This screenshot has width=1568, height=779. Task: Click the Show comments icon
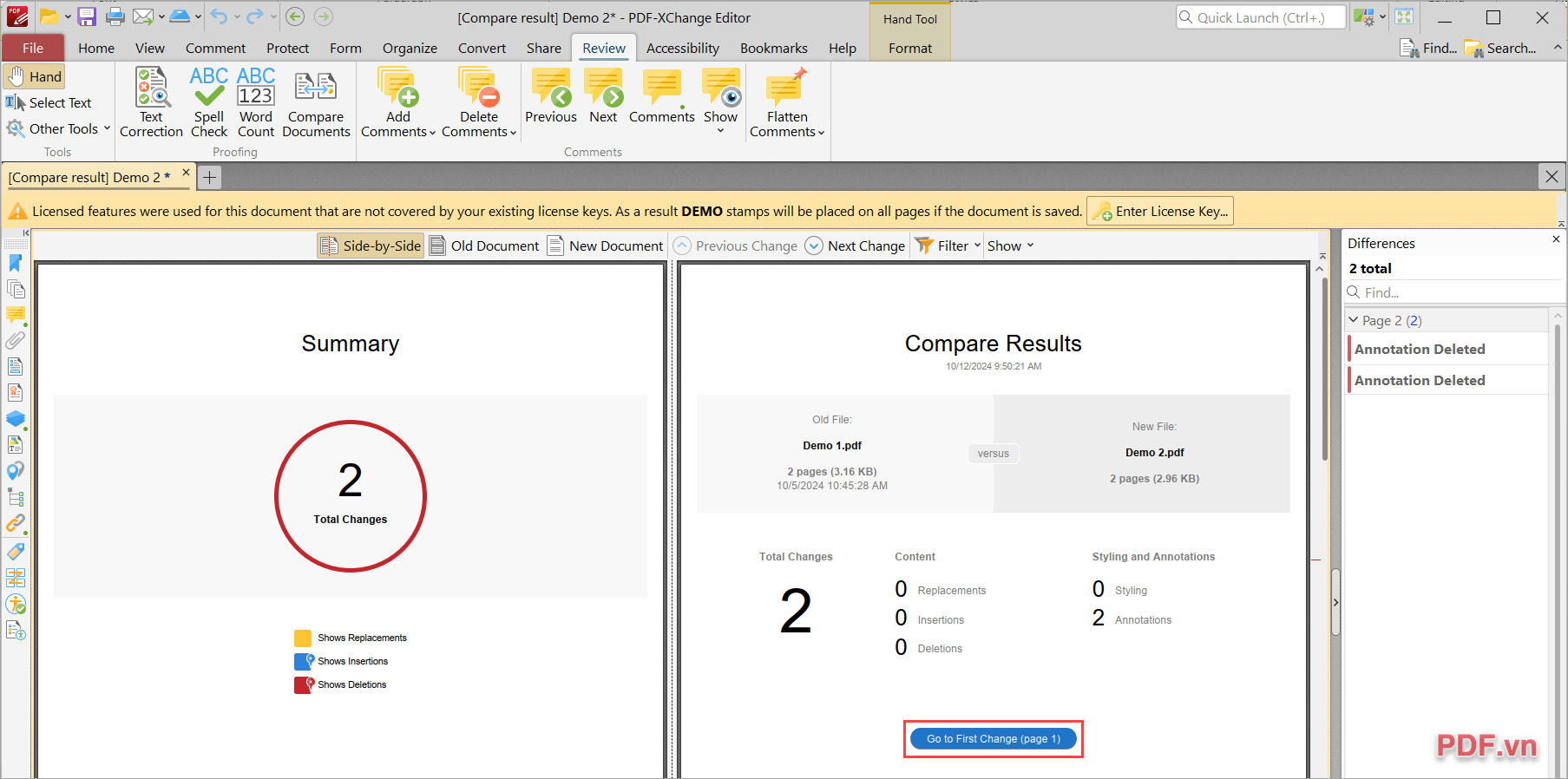point(721,88)
